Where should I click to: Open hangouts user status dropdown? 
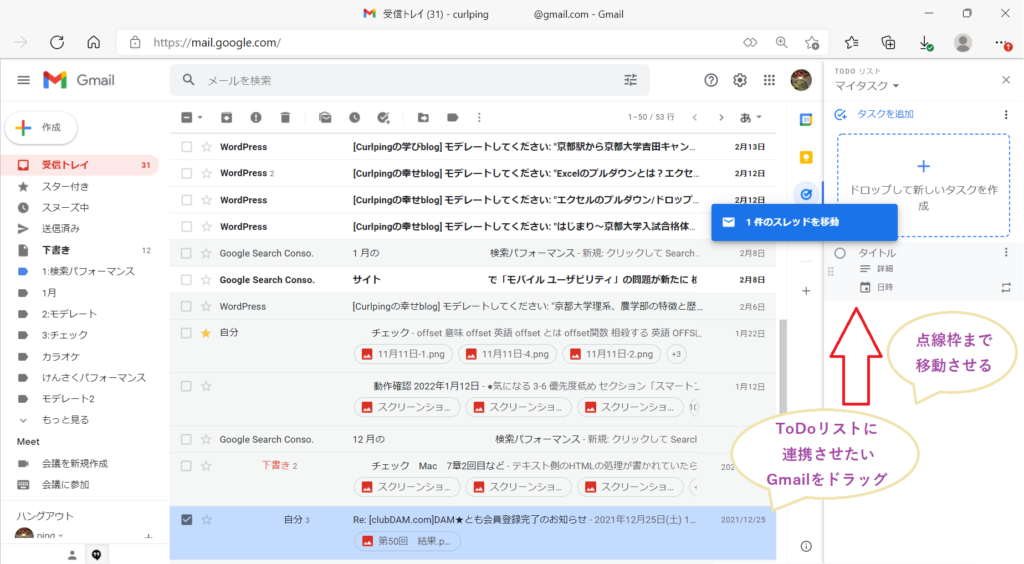click(61, 535)
